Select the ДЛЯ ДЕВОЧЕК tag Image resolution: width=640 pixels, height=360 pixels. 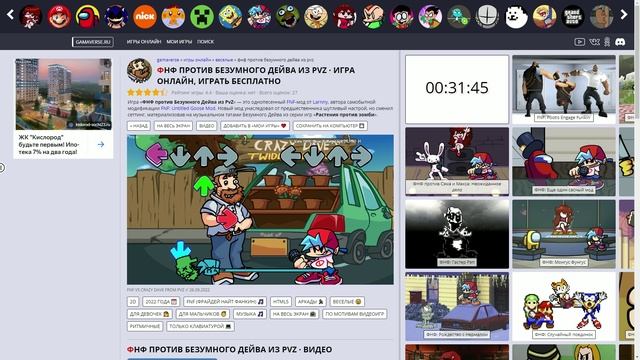[x=149, y=314]
